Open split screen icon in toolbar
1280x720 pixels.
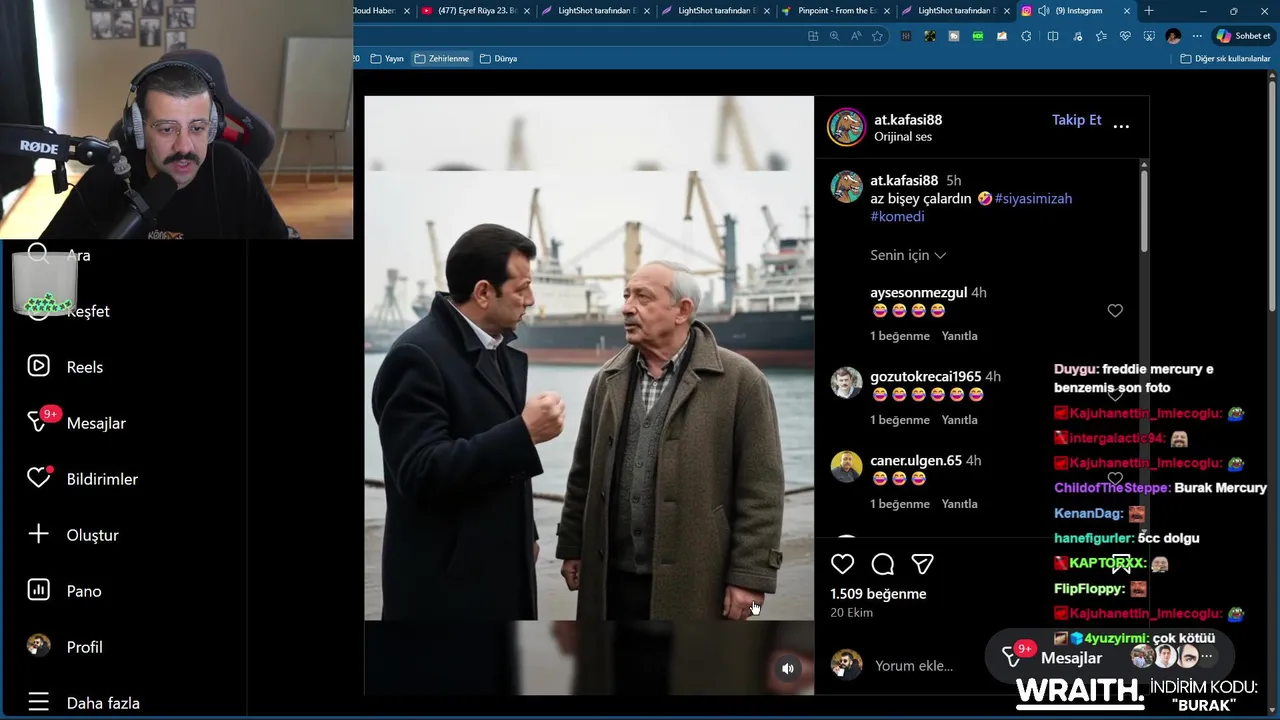(x=1052, y=36)
